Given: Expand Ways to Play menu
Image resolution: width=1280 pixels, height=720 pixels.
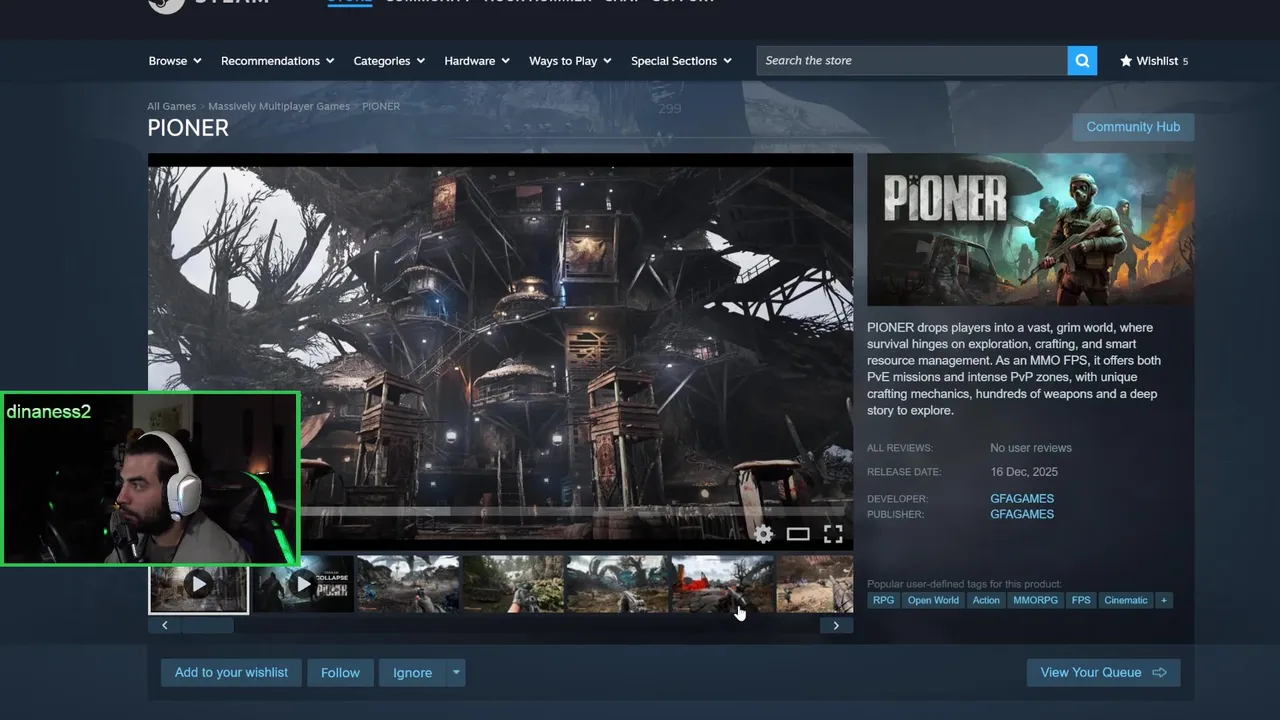Looking at the screenshot, I should [570, 61].
